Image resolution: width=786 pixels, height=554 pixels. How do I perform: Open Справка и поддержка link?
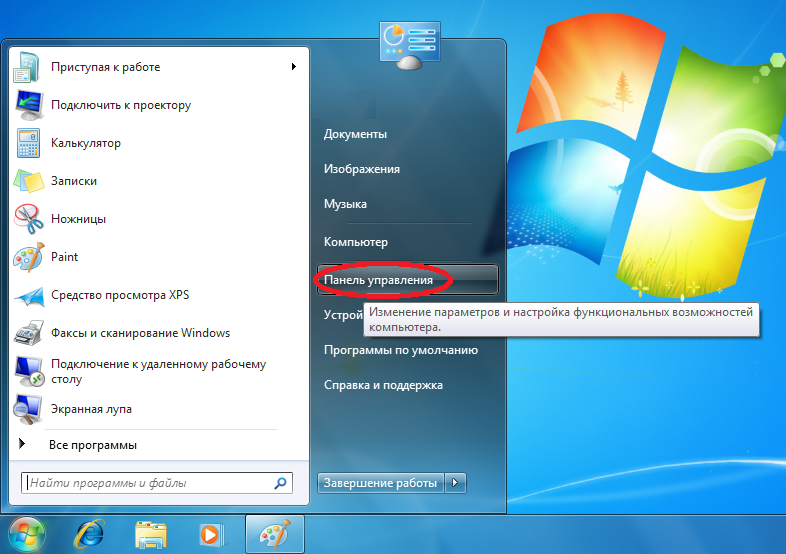[383, 385]
